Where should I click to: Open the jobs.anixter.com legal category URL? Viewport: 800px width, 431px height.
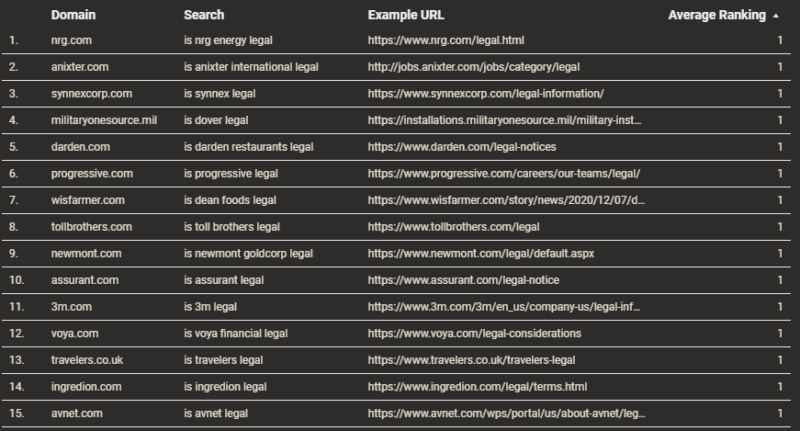pos(473,67)
